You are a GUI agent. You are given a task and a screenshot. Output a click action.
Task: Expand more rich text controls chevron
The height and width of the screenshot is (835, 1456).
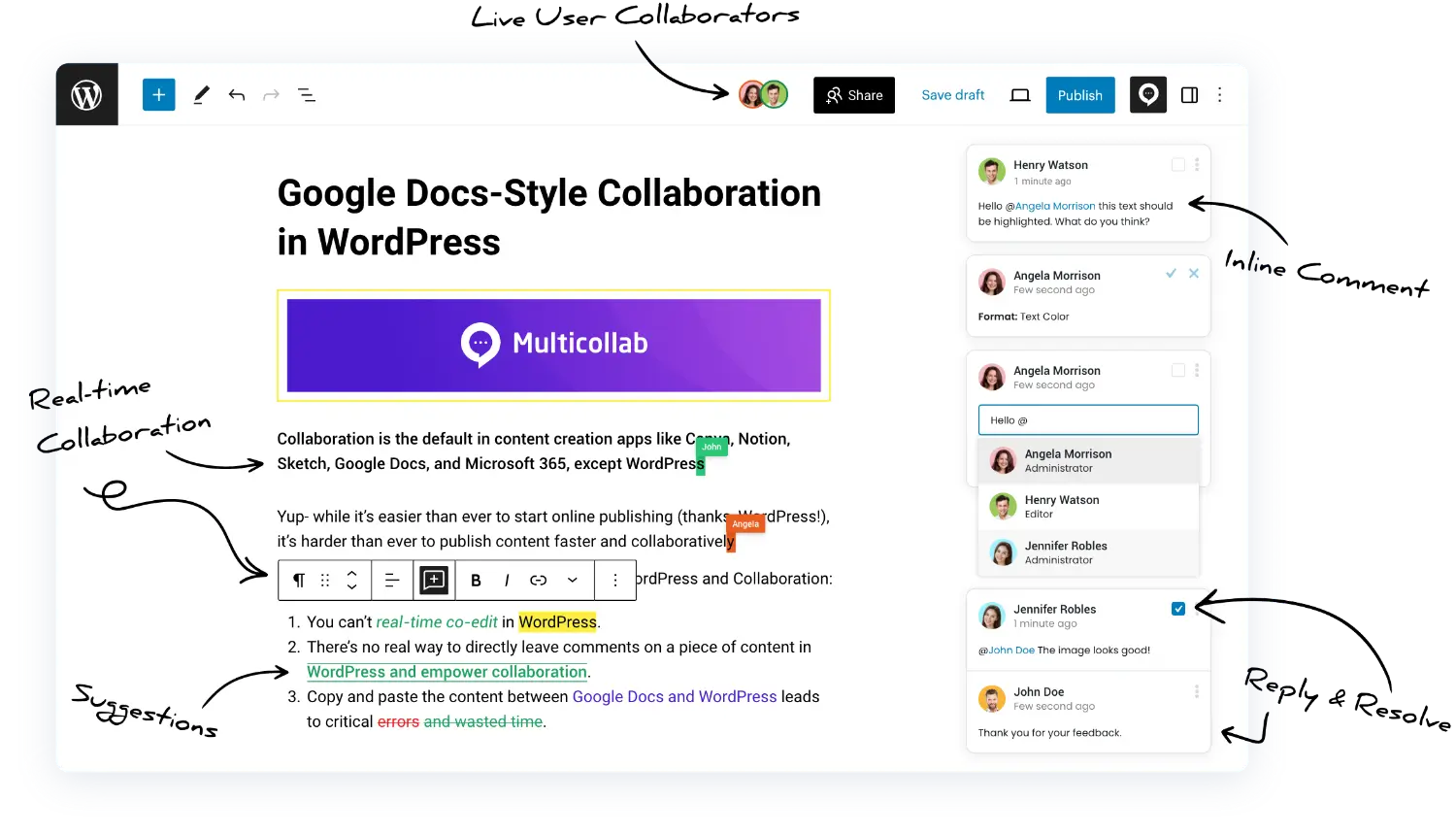(x=573, y=580)
